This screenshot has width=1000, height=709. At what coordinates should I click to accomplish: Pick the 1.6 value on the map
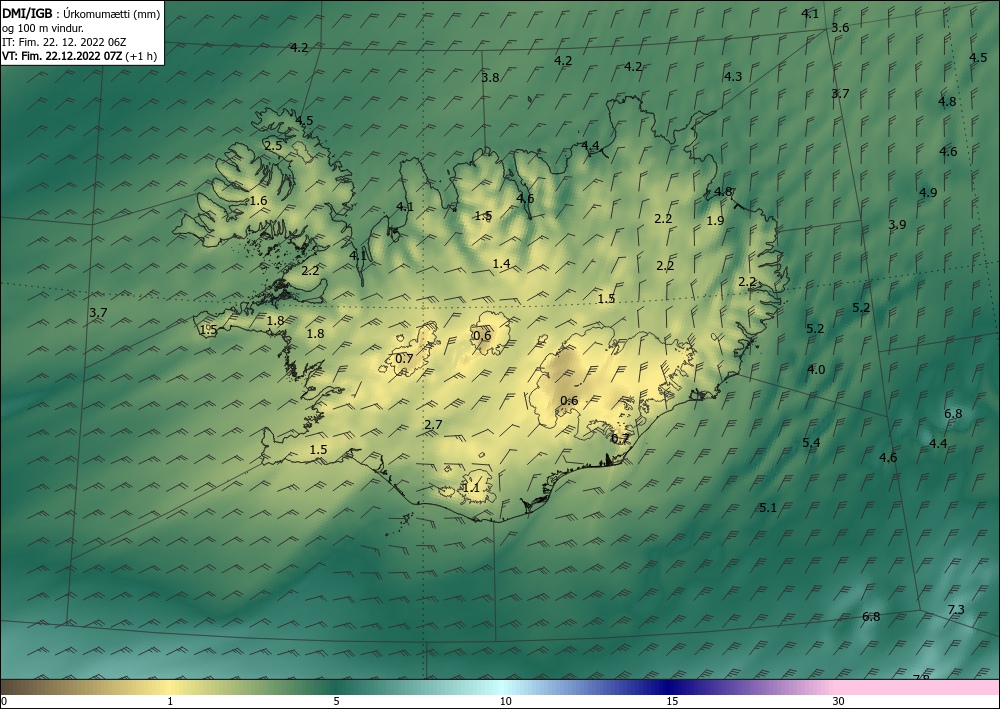coord(258,201)
